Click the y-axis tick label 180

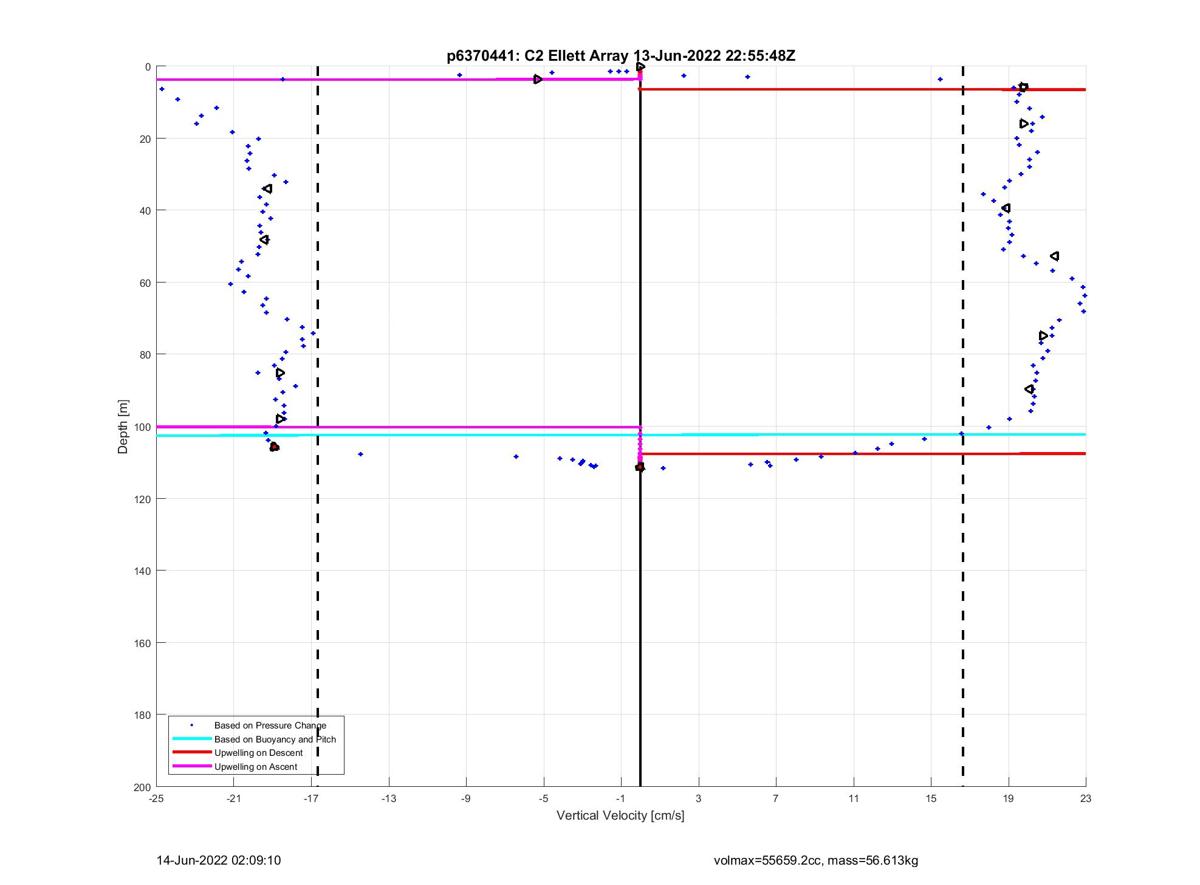[x=142, y=715]
